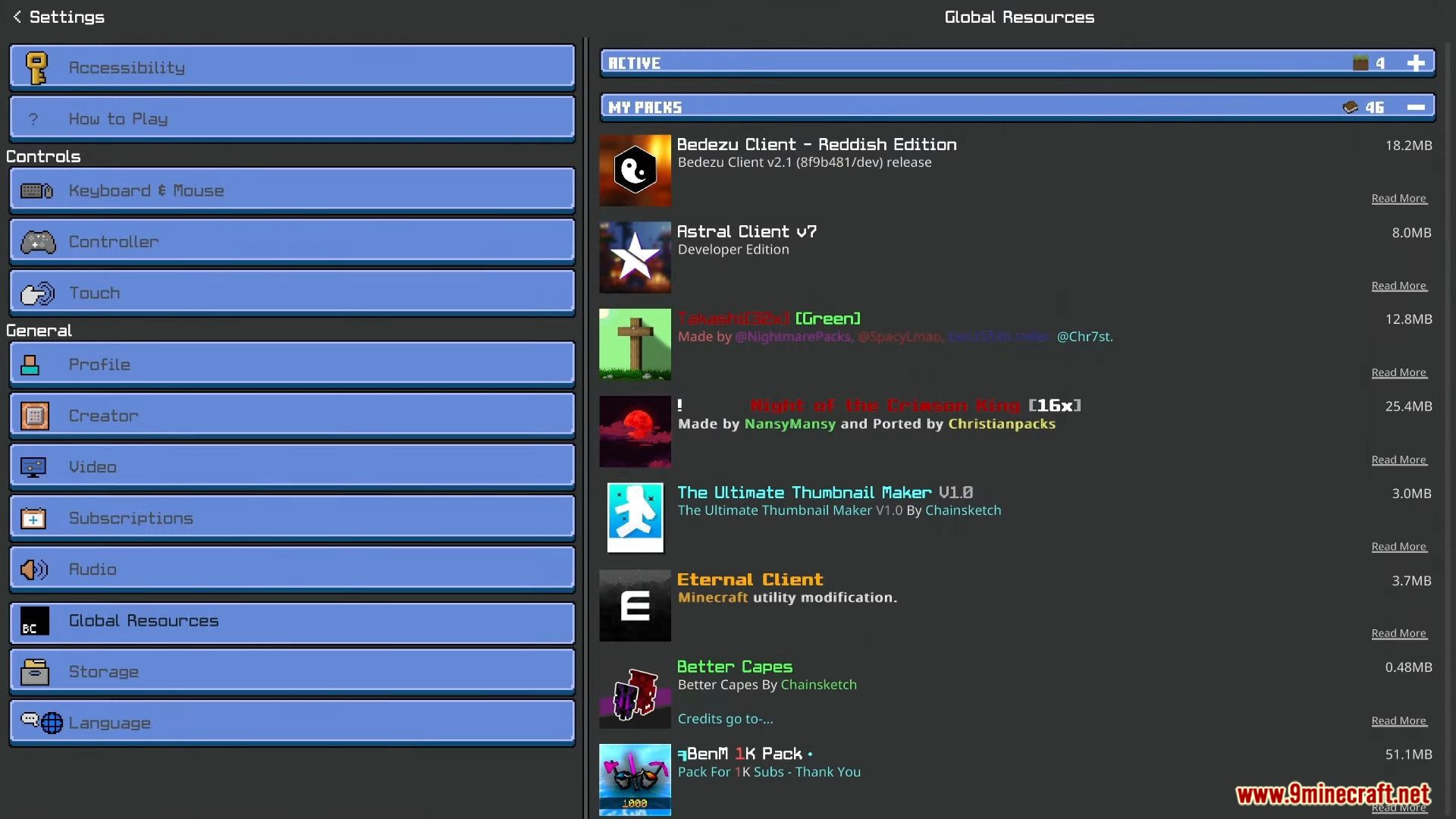Click the Better Capes pack title
Screen dimensions: 1456x819
point(735,667)
